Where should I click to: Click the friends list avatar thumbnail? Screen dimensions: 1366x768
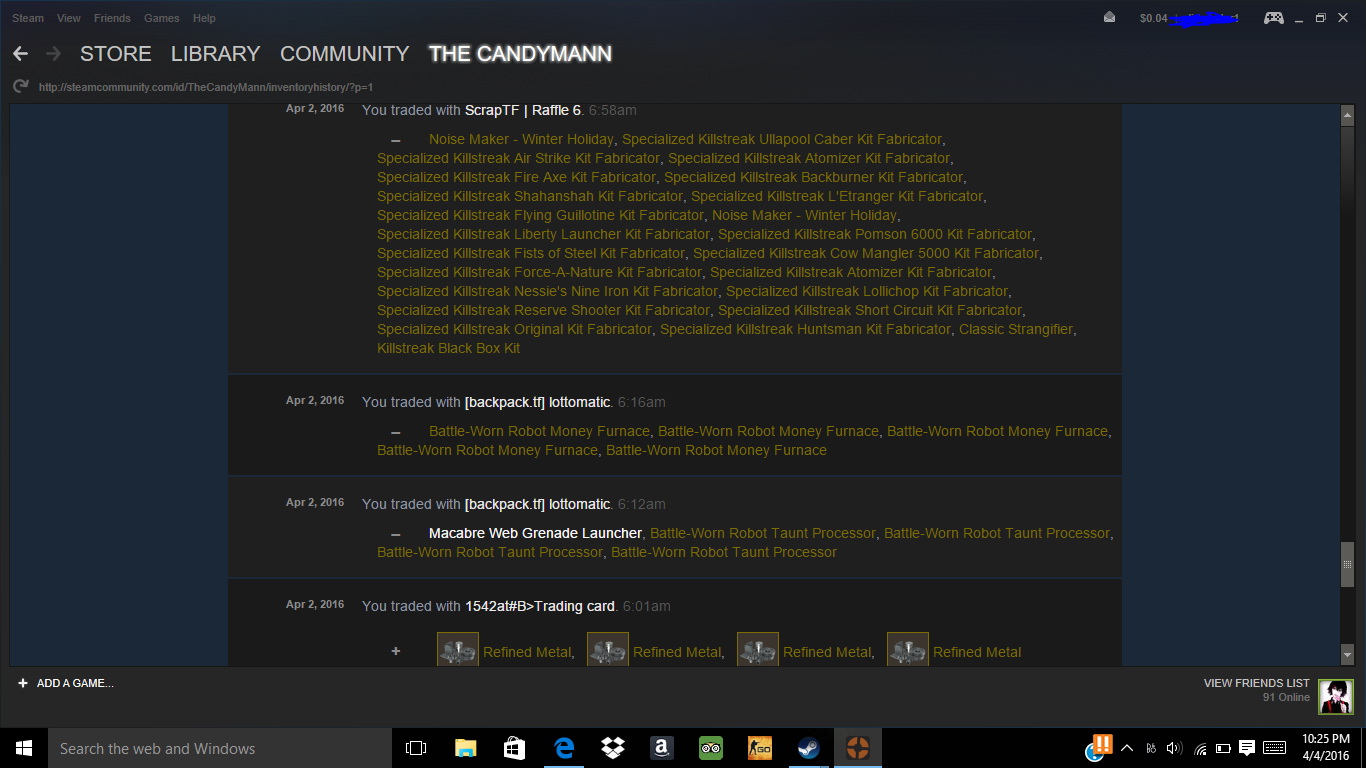1335,696
